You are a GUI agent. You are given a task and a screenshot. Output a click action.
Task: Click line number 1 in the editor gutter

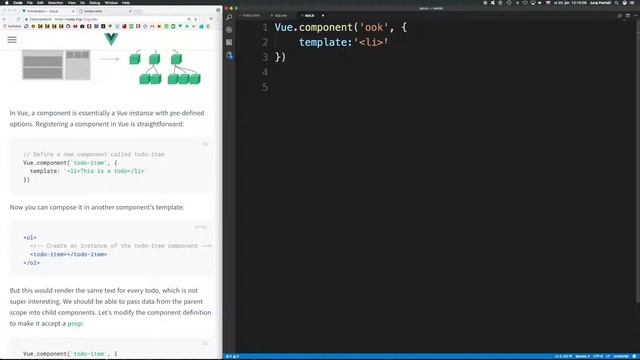coord(265,27)
